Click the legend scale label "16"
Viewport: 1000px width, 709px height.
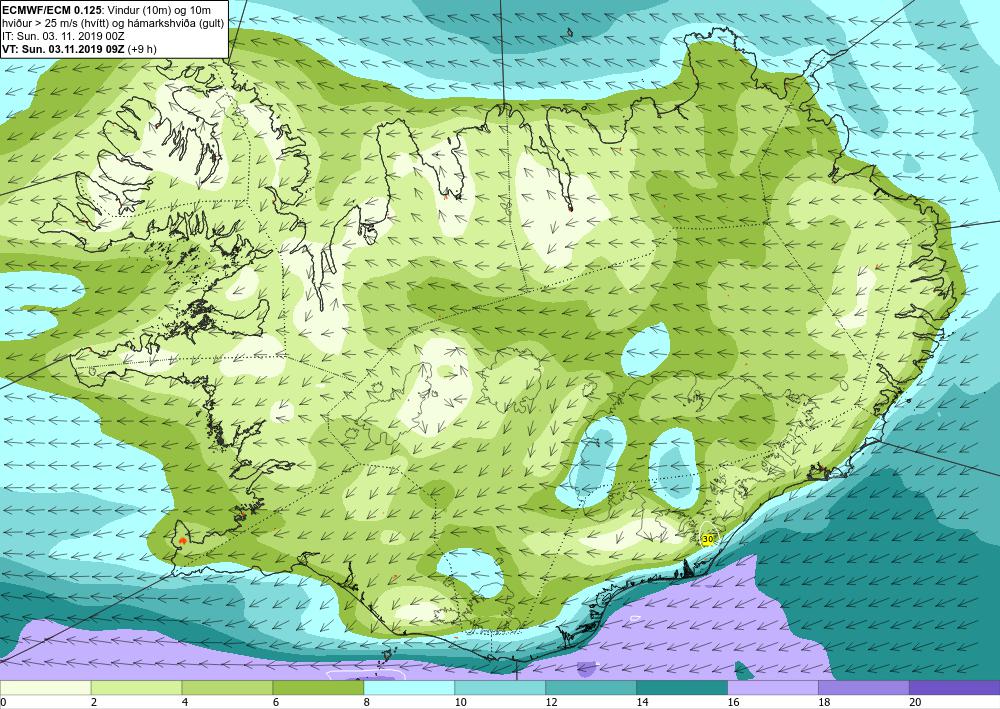(x=733, y=702)
